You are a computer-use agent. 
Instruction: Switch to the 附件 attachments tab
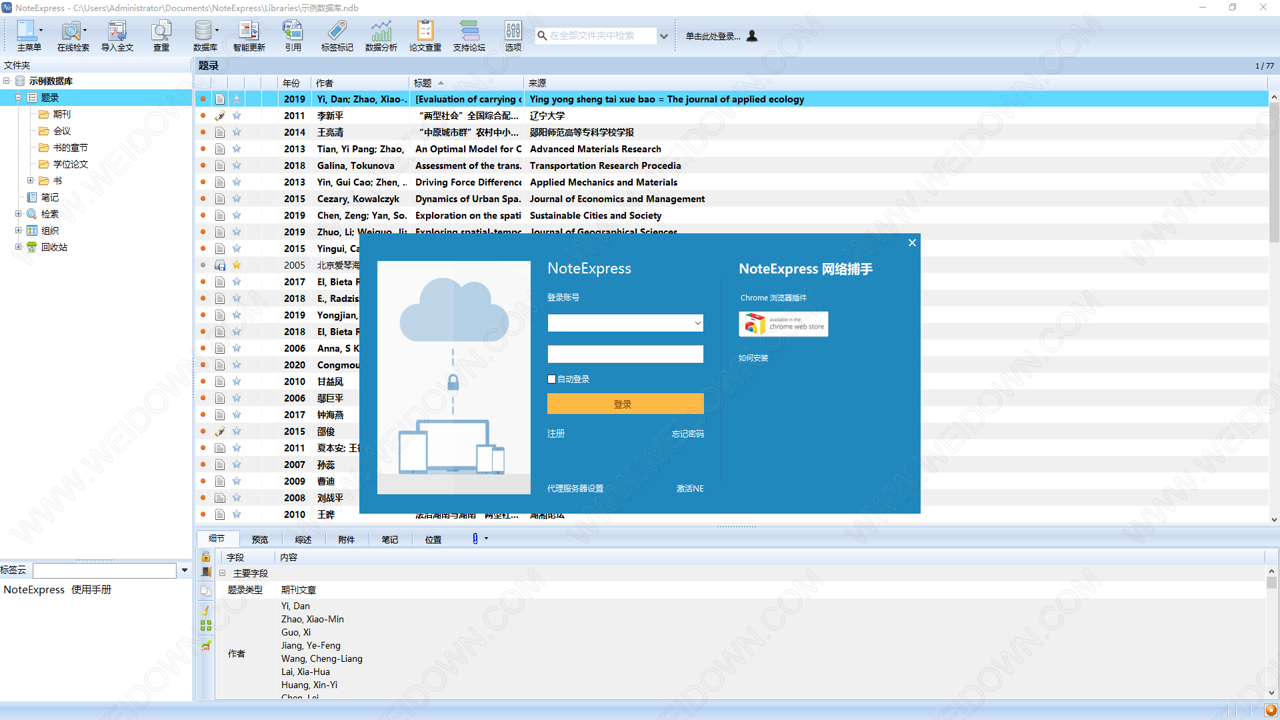click(346, 539)
